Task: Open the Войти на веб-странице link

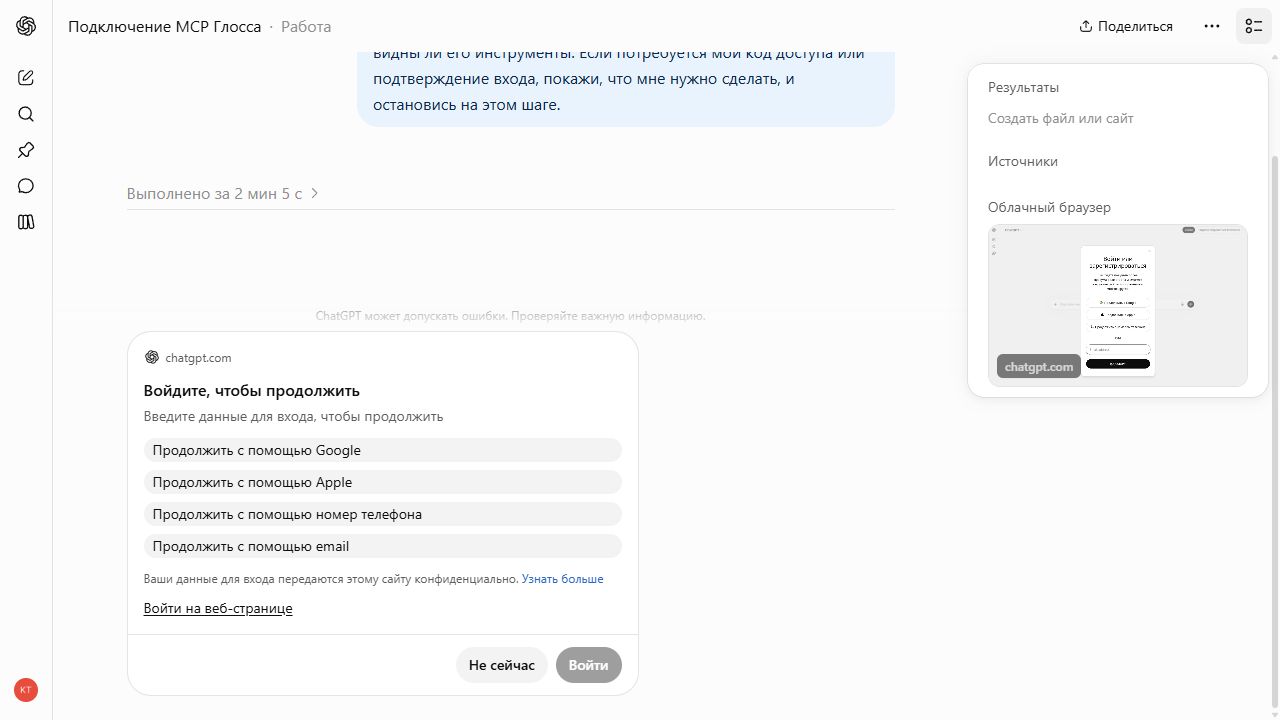Action: [218, 608]
